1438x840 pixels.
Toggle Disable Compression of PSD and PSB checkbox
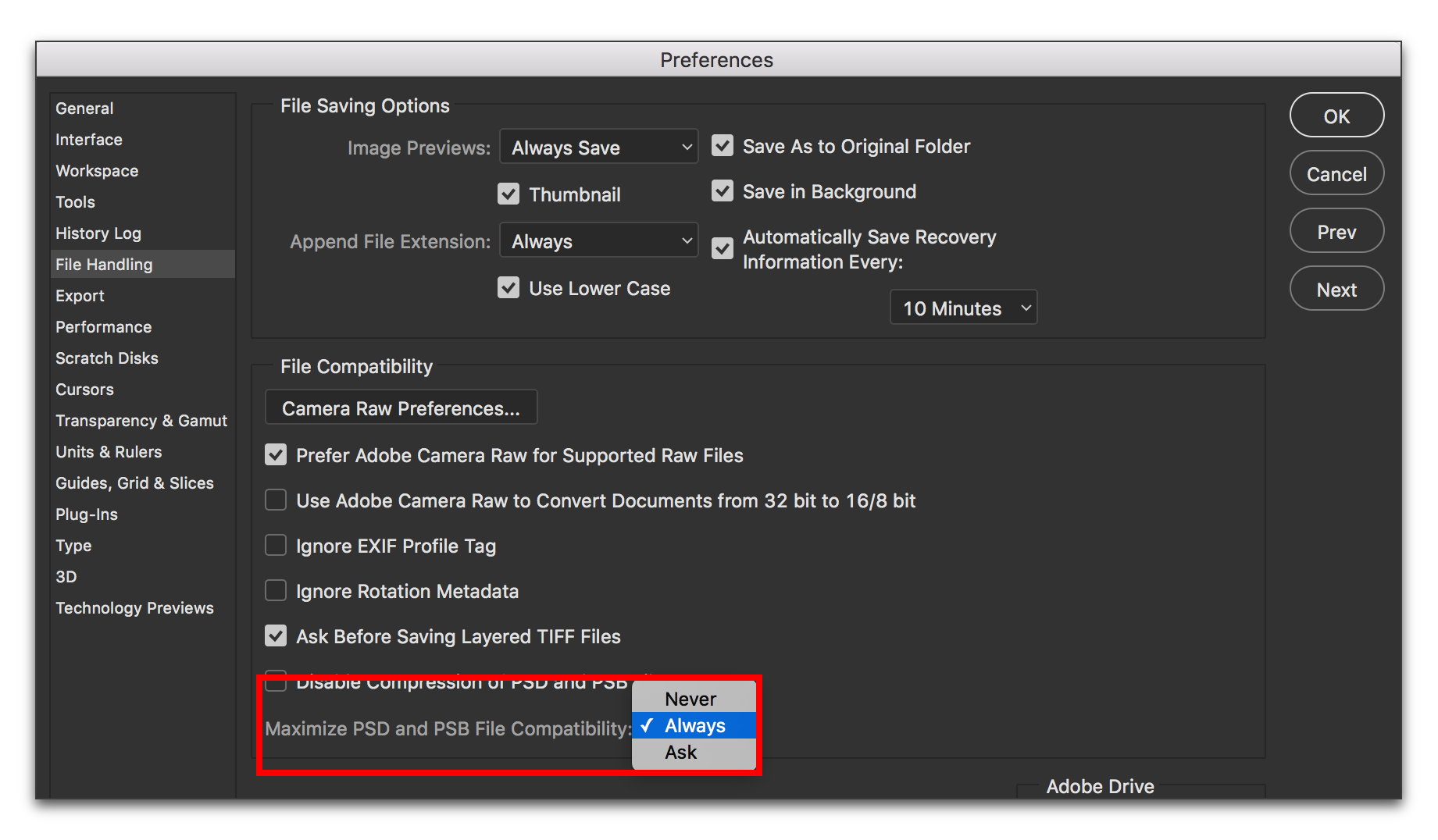click(x=276, y=681)
